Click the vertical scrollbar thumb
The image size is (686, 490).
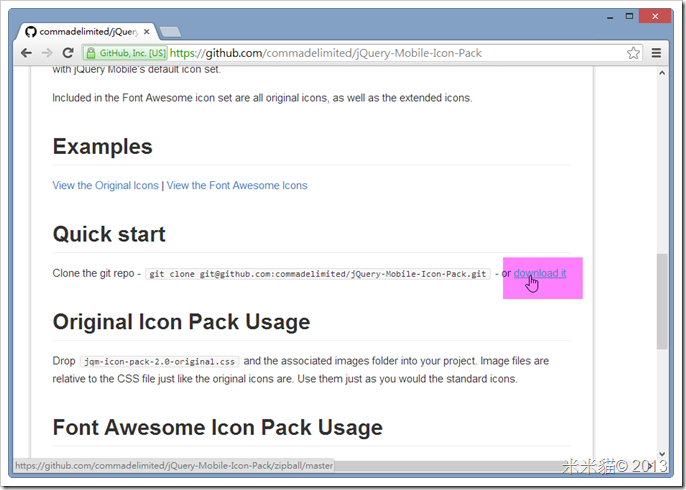pos(662,301)
